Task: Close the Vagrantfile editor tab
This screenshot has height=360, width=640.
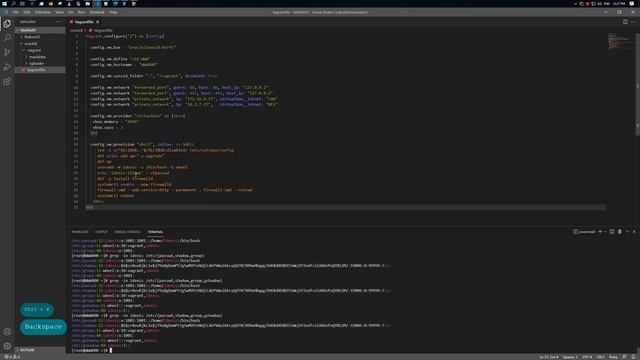Action: (x=98, y=22)
